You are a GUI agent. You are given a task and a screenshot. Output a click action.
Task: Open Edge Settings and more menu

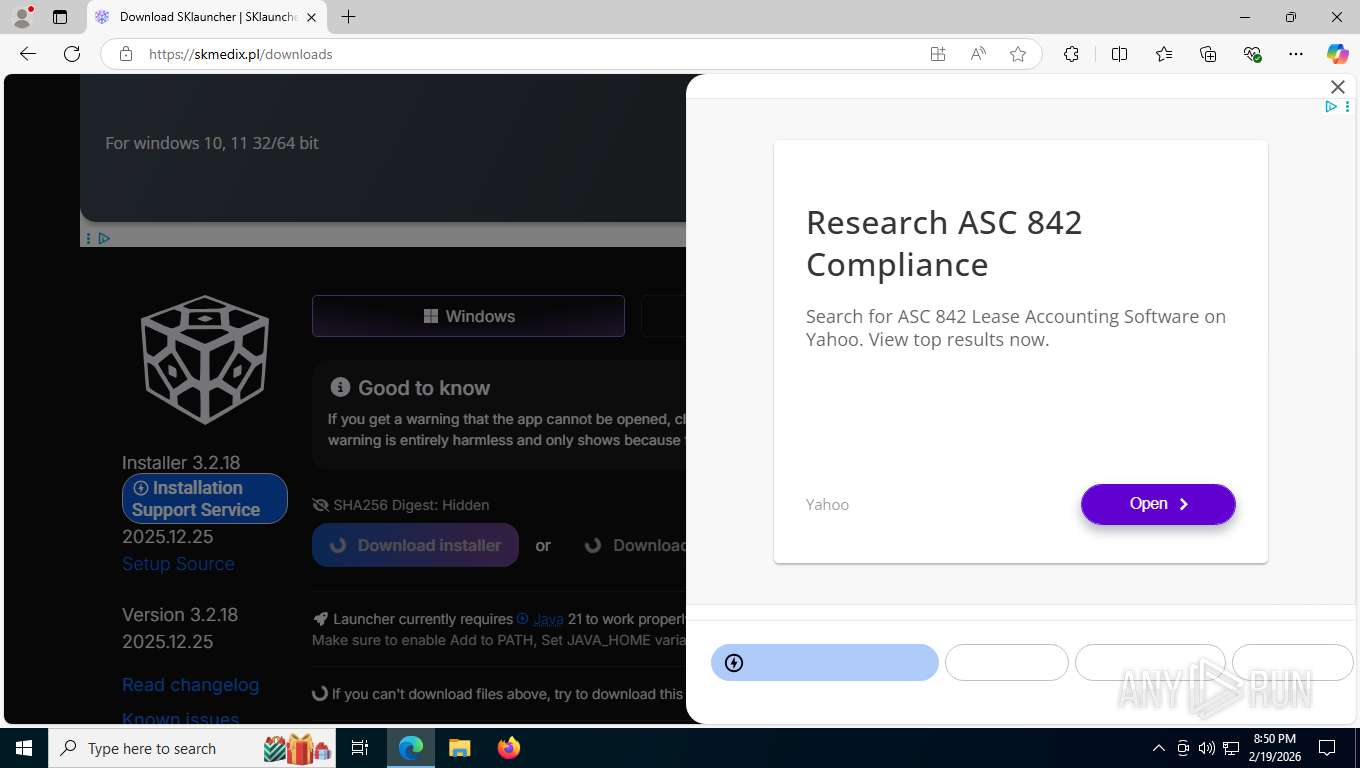(x=1296, y=54)
